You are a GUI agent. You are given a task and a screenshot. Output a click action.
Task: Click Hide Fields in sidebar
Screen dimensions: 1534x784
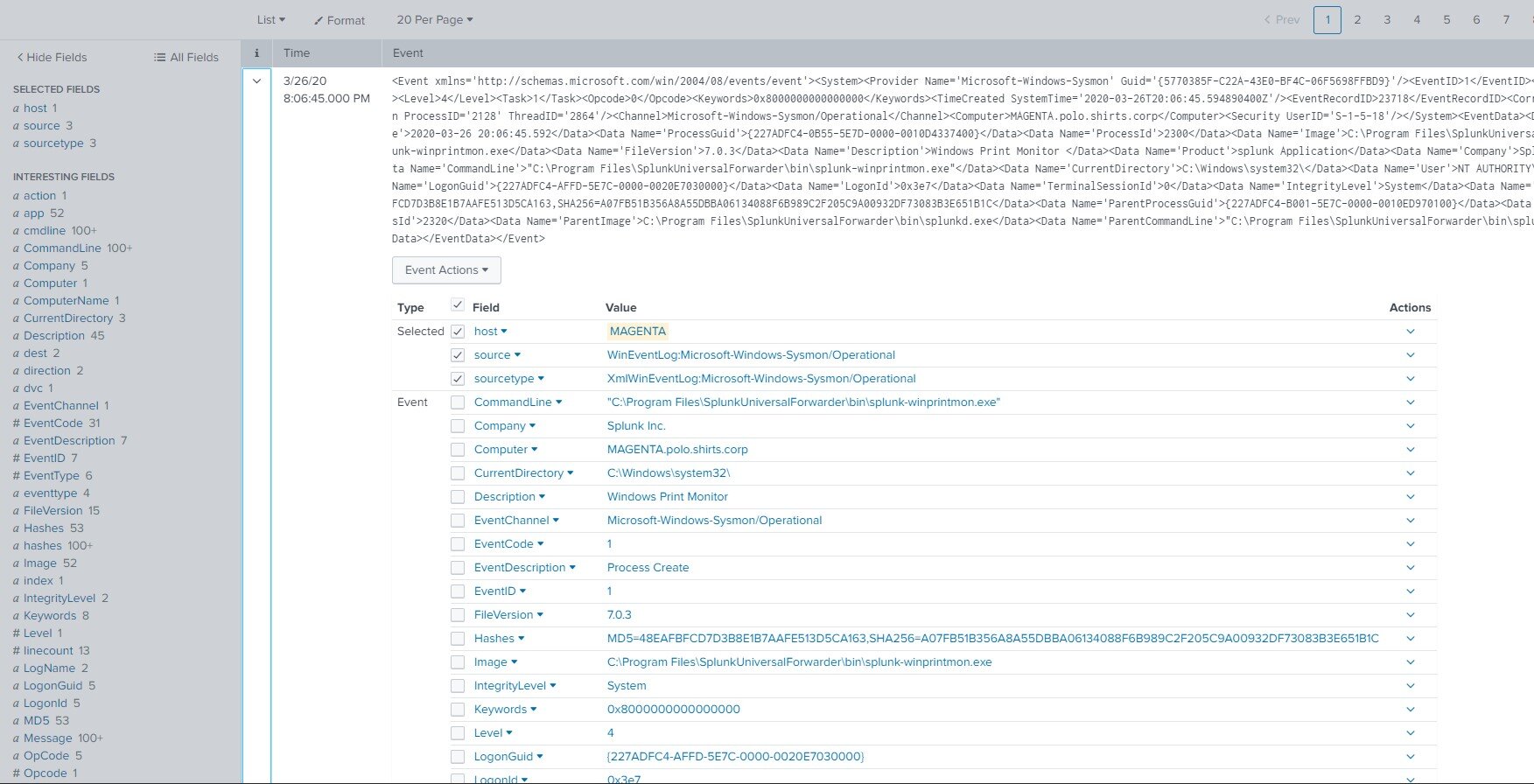click(x=52, y=57)
